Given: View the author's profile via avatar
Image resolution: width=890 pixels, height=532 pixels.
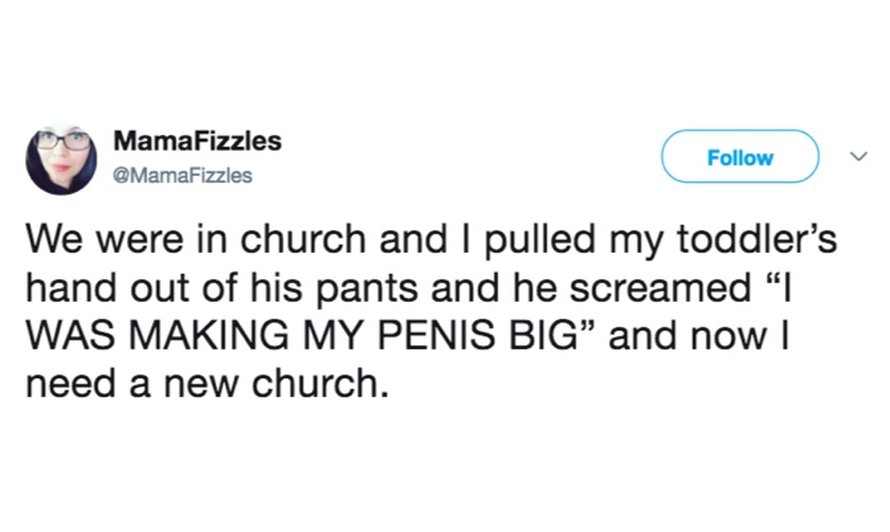Looking at the screenshot, I should 61,159.
